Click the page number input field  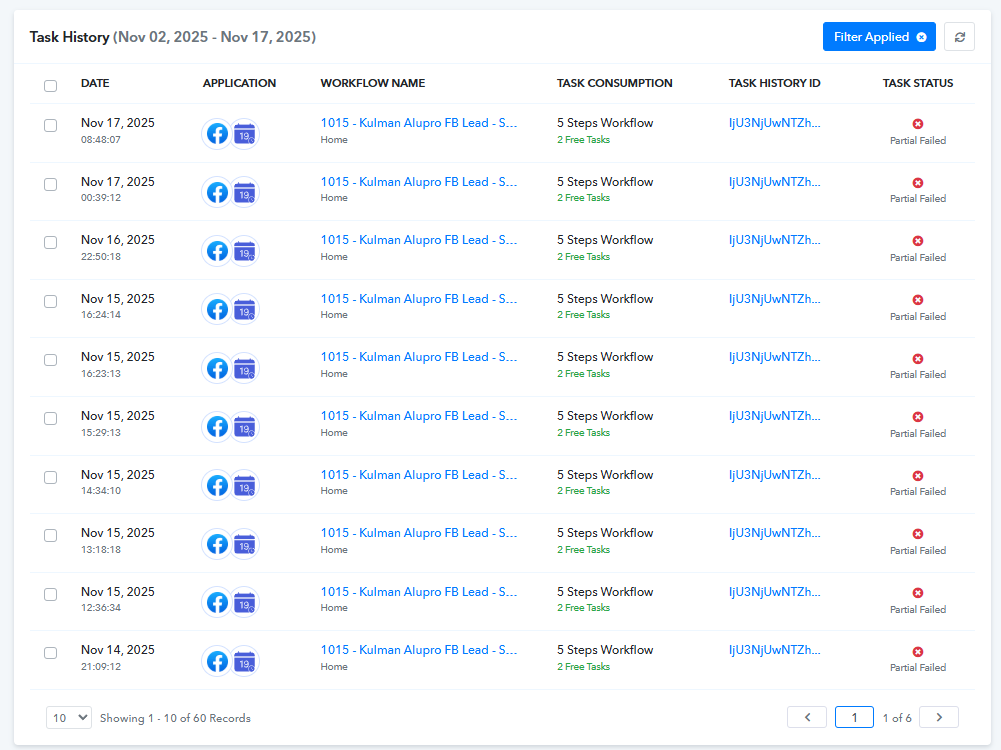854,717
